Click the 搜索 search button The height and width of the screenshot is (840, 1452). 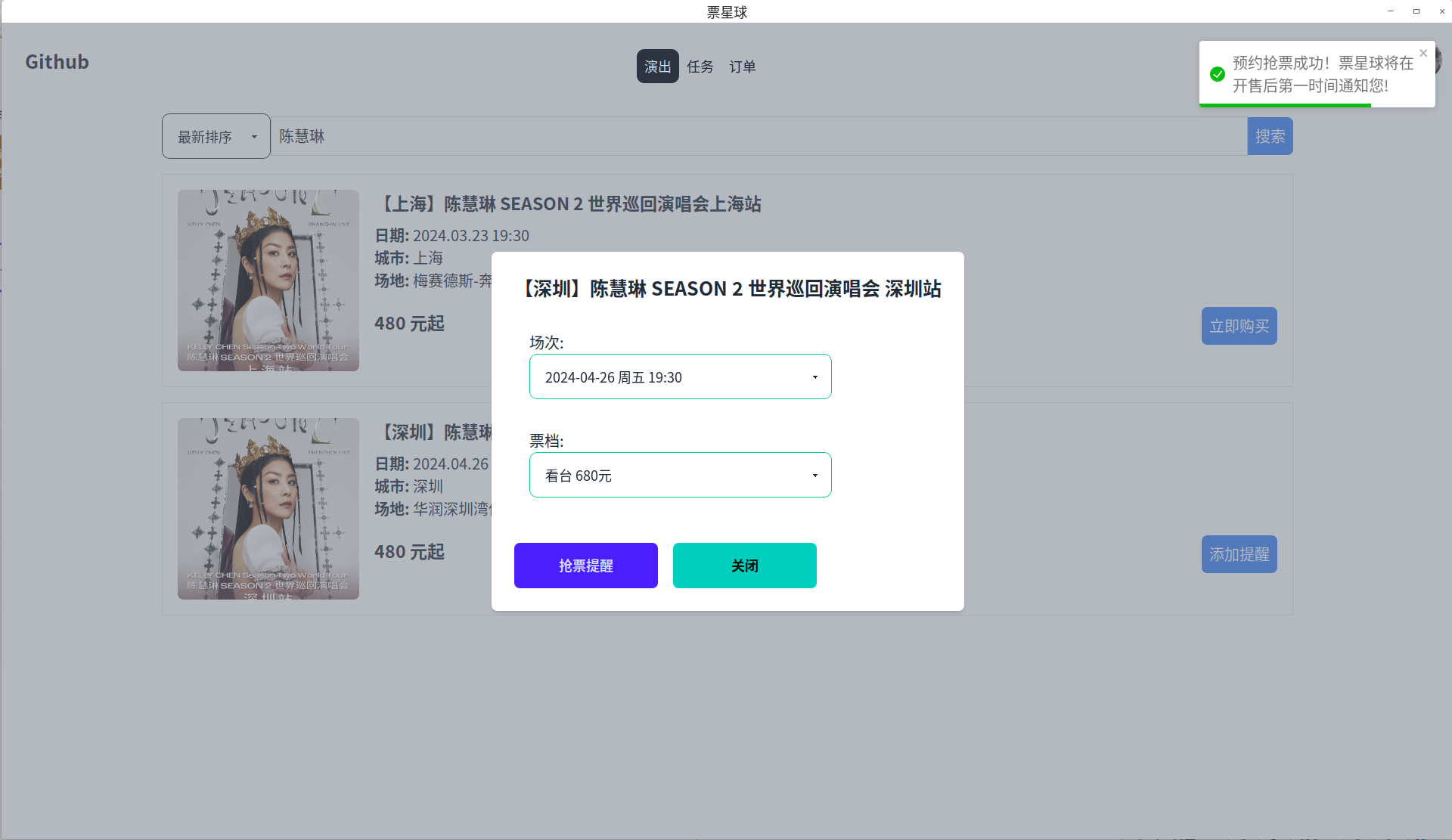[x=1270, y=136]
